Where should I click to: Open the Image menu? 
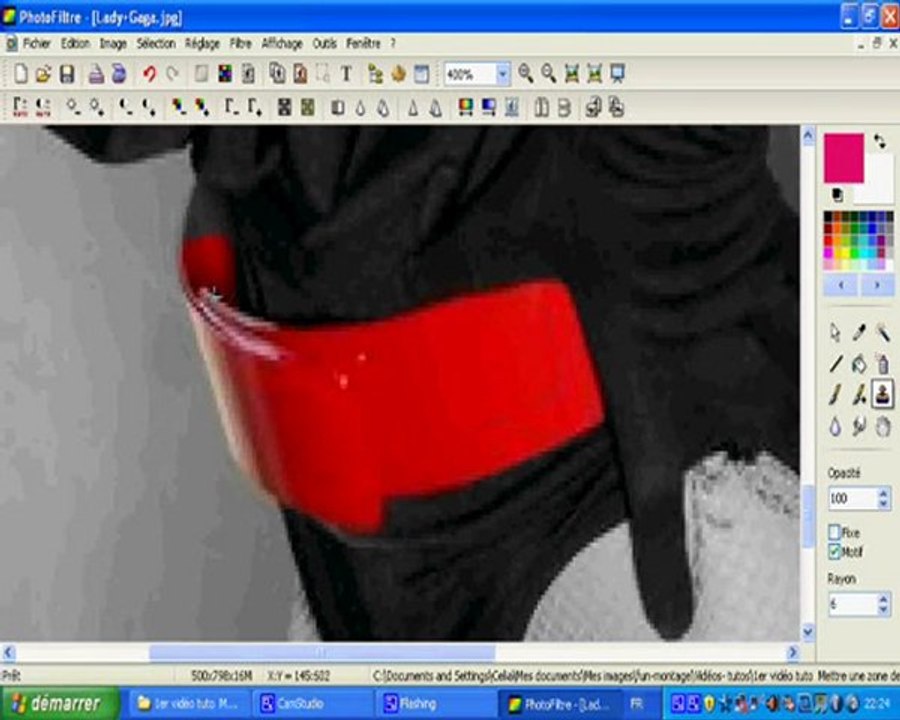click(113, 44)
